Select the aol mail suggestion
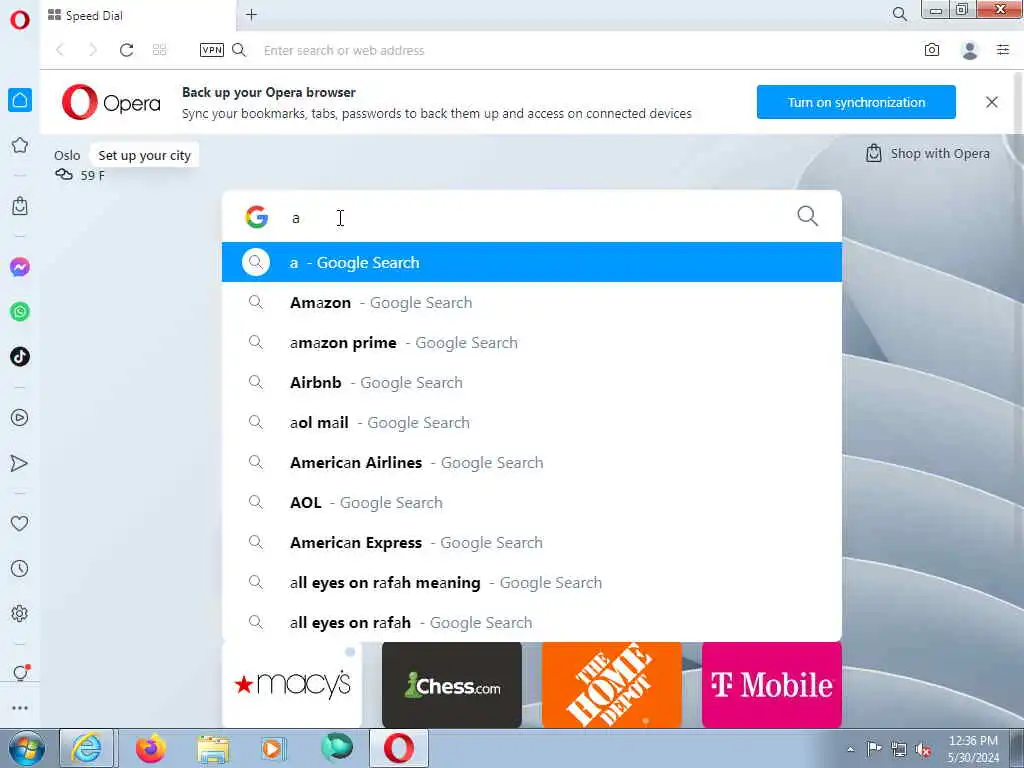 point(532,423)
